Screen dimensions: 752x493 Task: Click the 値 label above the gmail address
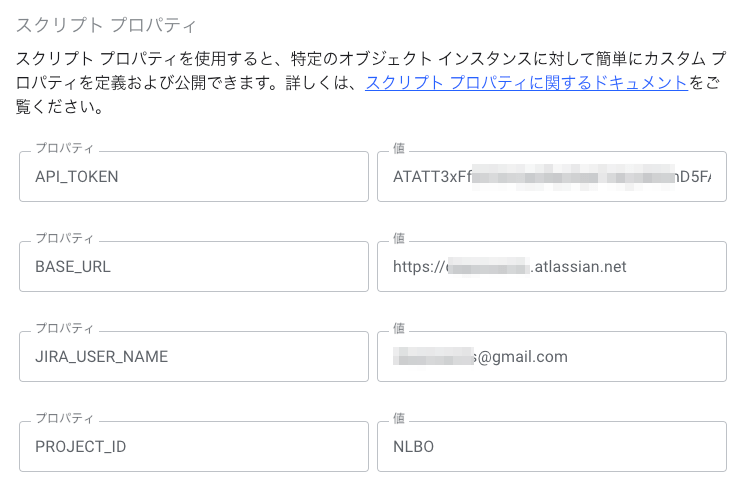click(x=399, y=328)
